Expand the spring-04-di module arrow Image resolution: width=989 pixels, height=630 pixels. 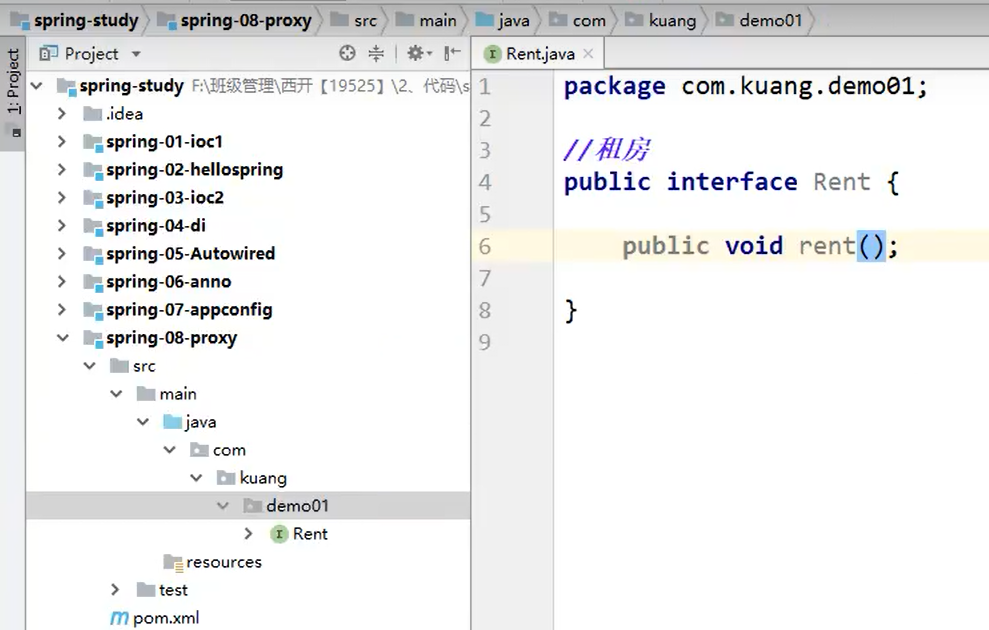tap(62, 225)
